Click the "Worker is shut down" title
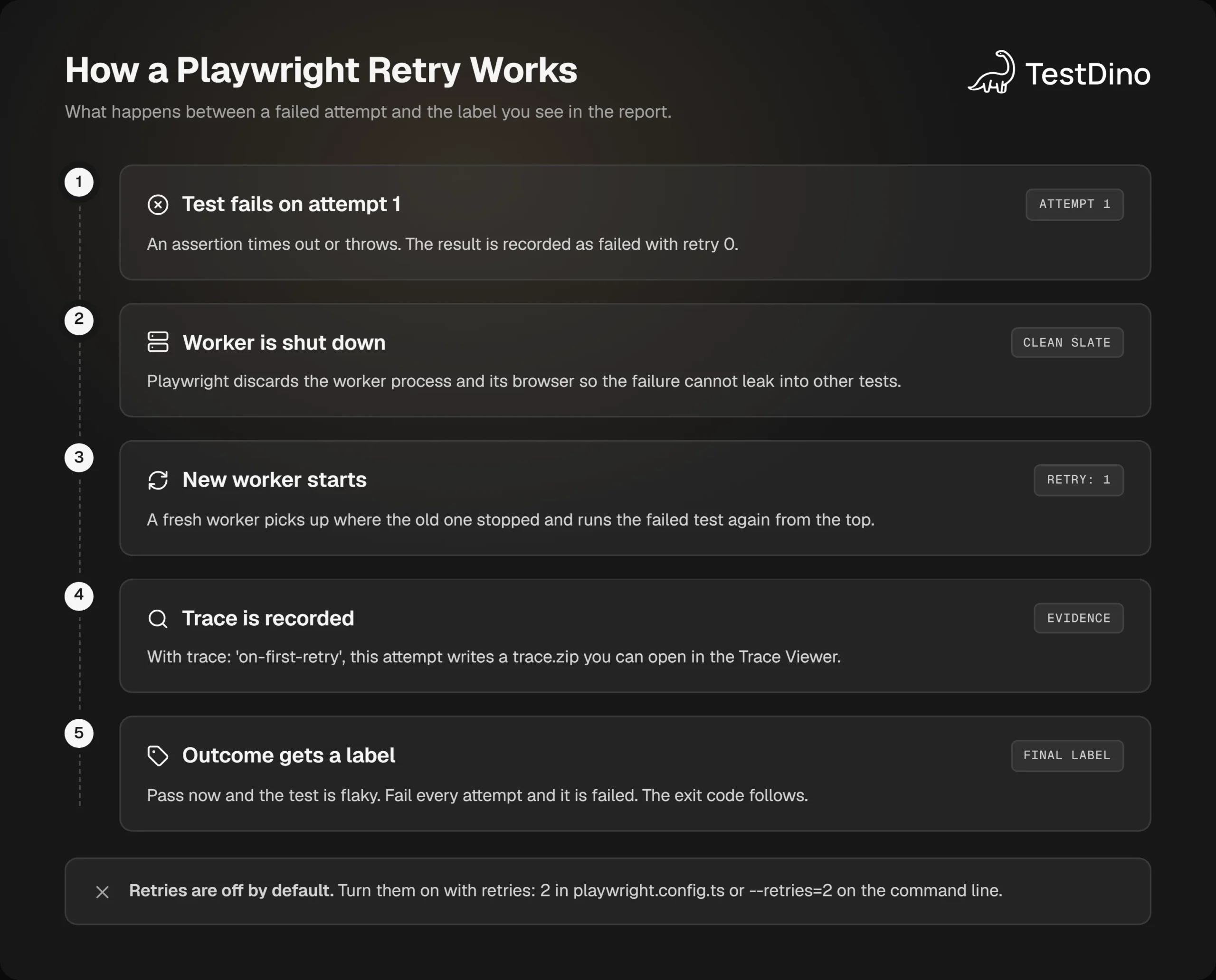This screenshot has height=980, width=1216. click(x=284, y=343)
